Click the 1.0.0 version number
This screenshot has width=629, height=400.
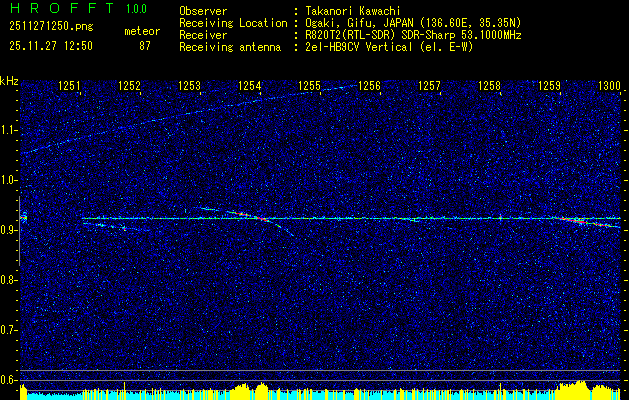click(x=136, y=9)
